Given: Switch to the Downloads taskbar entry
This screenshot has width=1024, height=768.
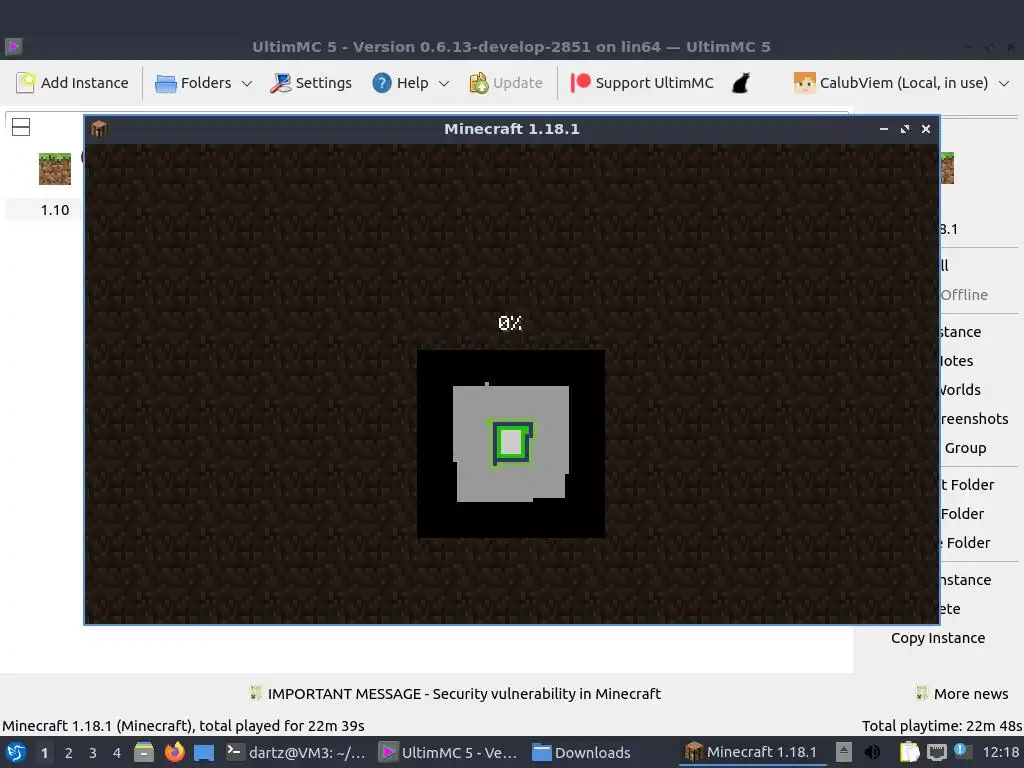Looking at the screenshot, I should click(x=581, y=752).
